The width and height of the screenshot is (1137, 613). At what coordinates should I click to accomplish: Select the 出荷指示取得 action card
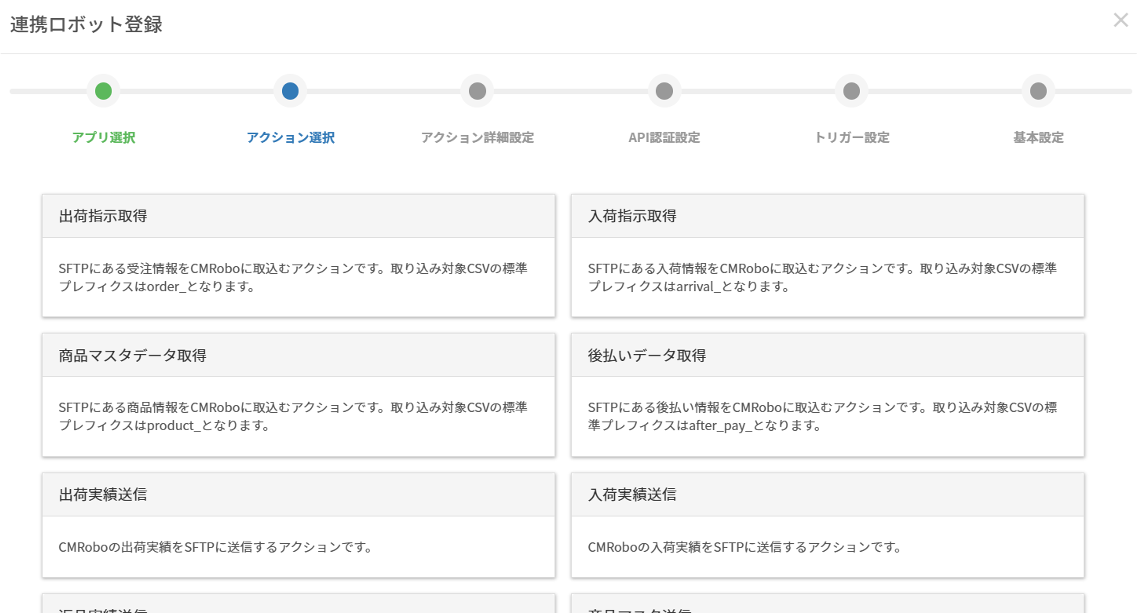299,255
